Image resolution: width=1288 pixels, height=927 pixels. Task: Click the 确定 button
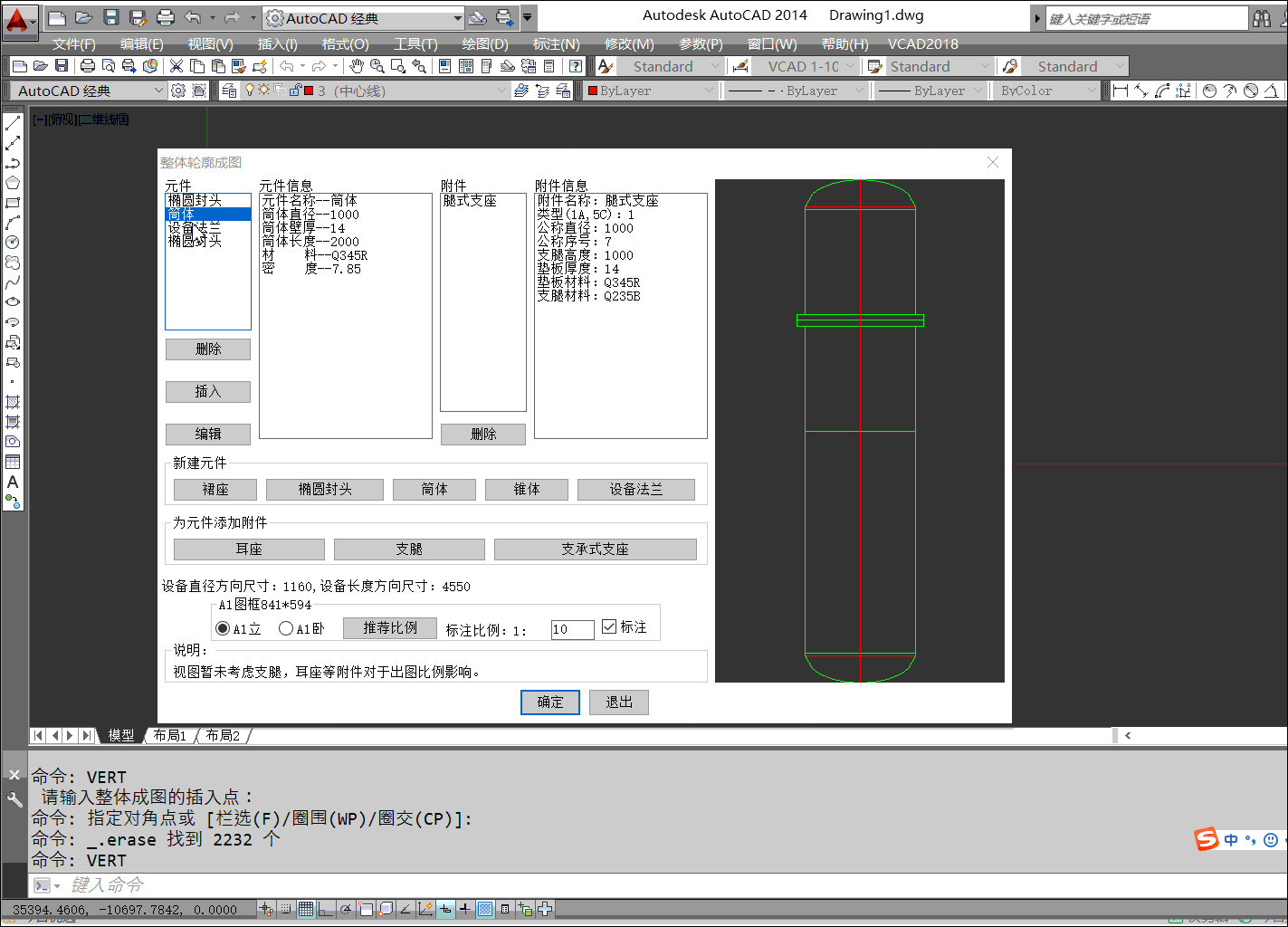pos(549,702)
